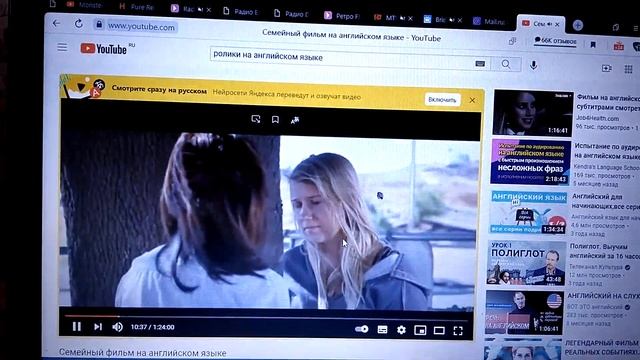Screen dimensions: 640x360
Task: Switch to the first Радио tab
Action: point(241,12)
